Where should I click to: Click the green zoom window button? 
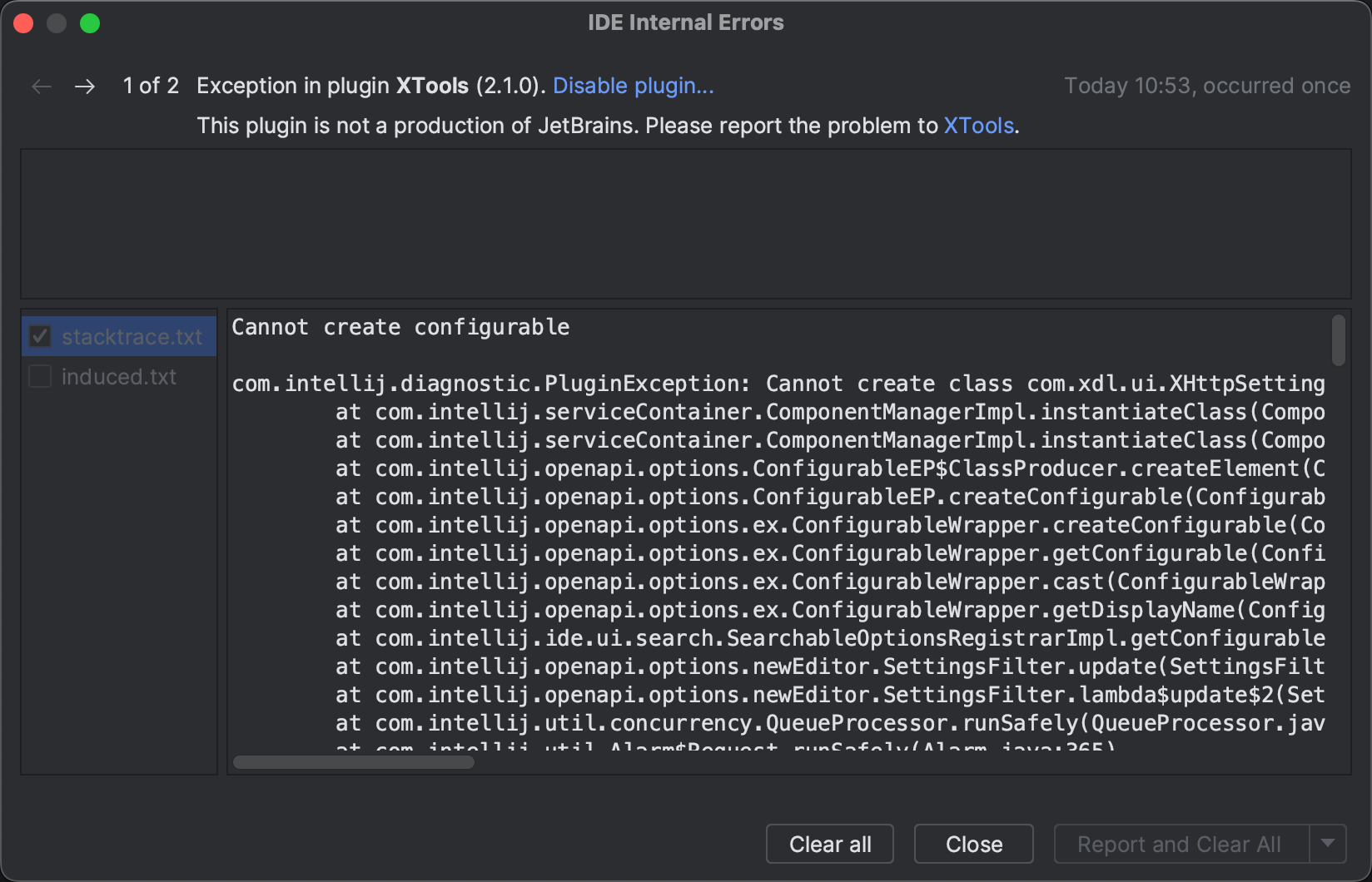point(91,23)
